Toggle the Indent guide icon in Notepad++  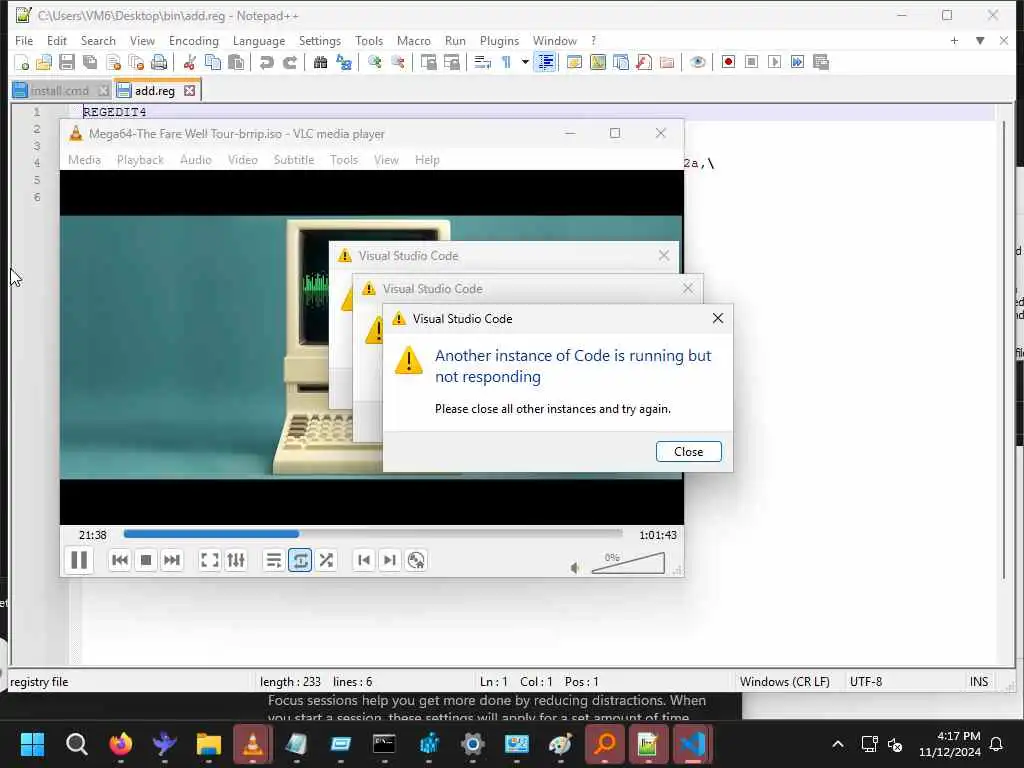[x=545, y=62]
